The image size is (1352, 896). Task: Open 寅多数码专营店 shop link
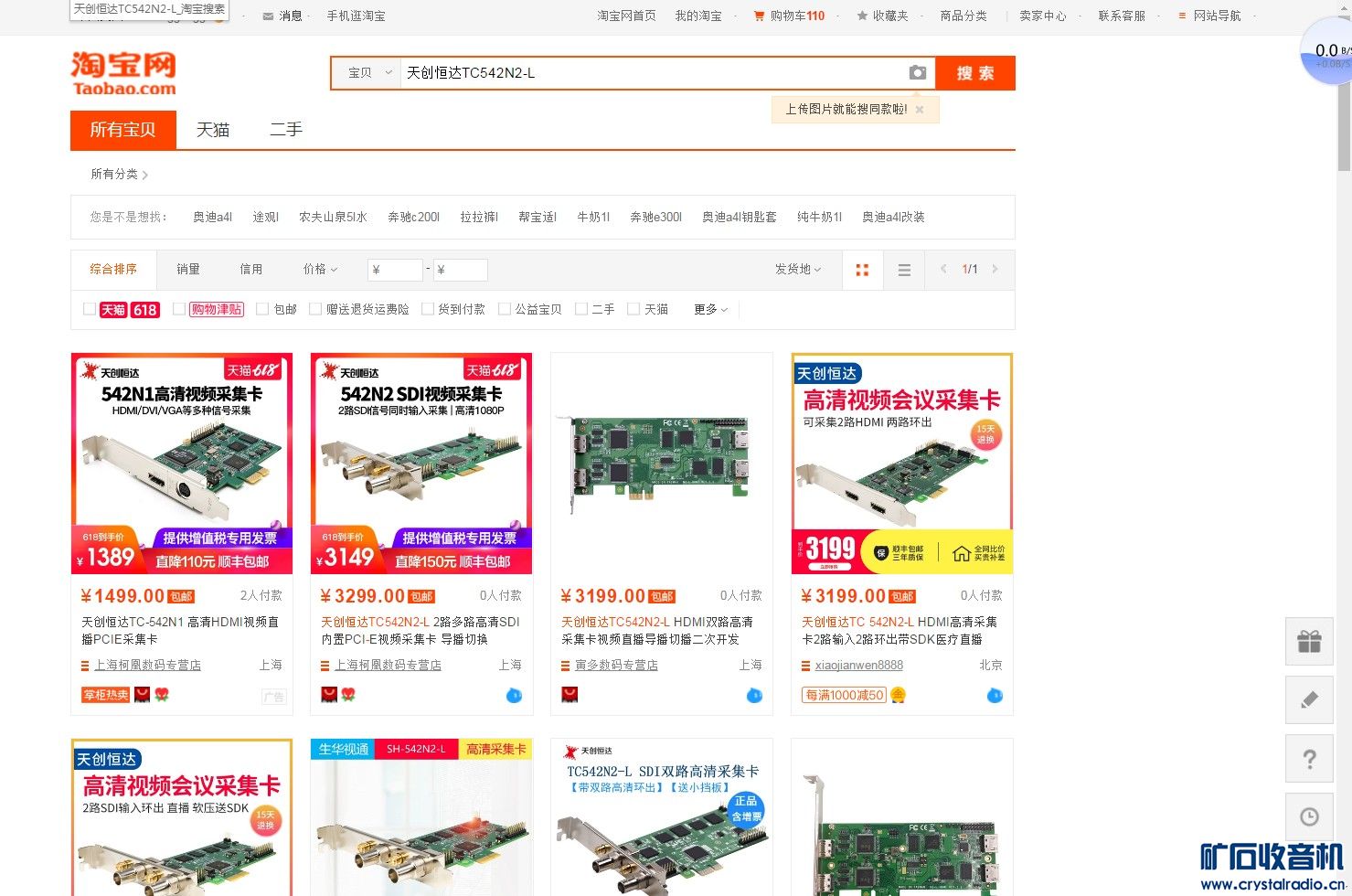pos(616,666)
